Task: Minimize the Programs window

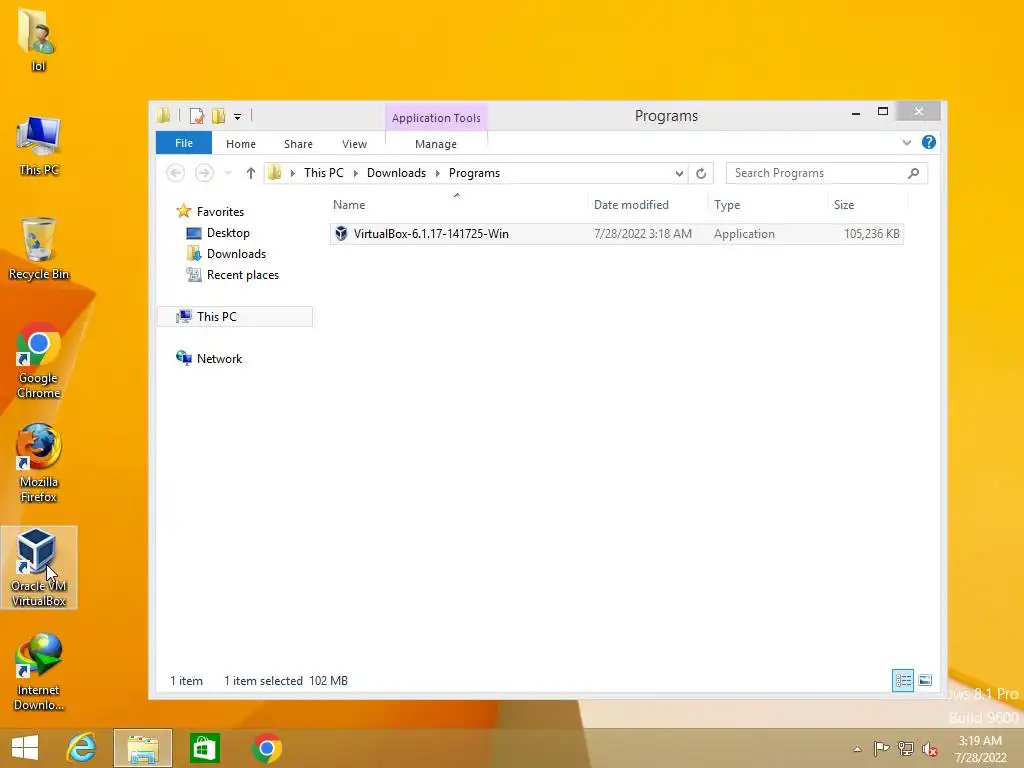Action: point(856,113)
